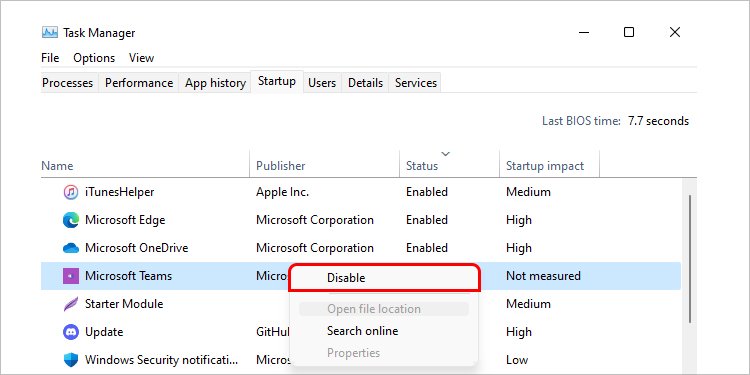Click the vertical scrollbar of startup list
The width and height of the screenshot is (750, 375).
[x=690, y=258]
